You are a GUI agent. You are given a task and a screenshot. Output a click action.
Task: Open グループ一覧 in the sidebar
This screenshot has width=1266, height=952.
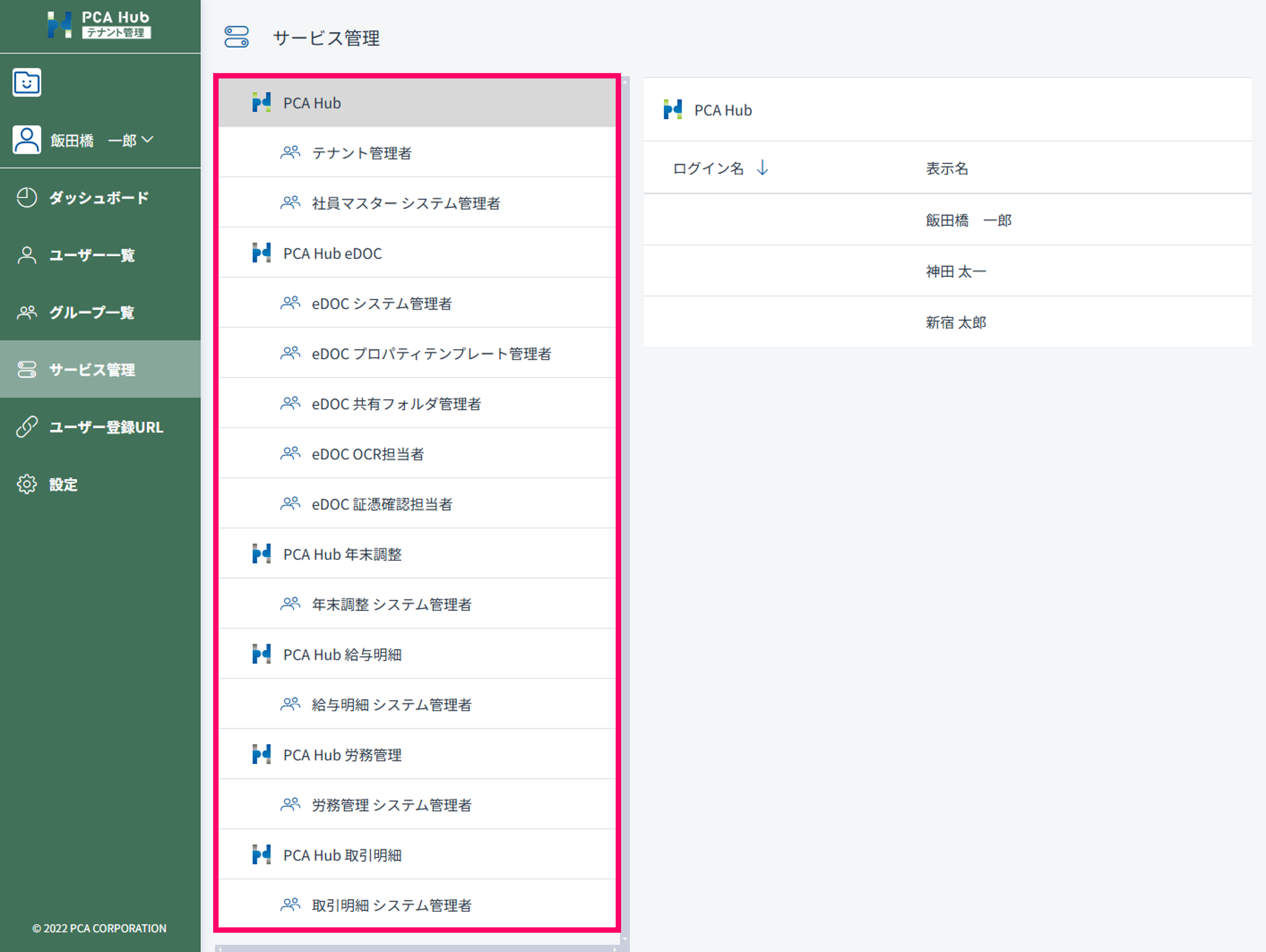[x=92, y=312]
